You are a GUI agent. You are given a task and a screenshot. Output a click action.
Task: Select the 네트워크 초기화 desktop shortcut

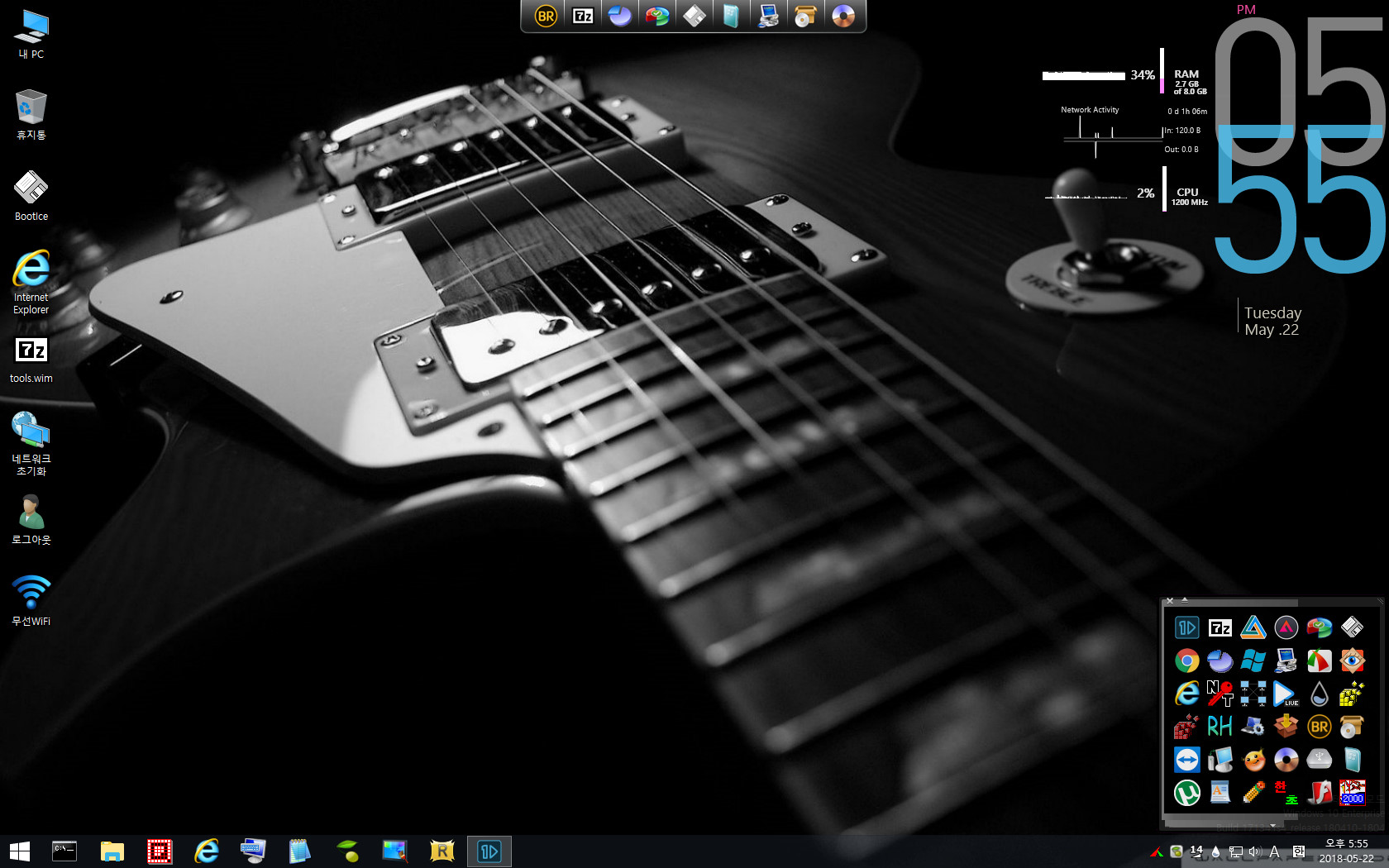coord(31,444)
